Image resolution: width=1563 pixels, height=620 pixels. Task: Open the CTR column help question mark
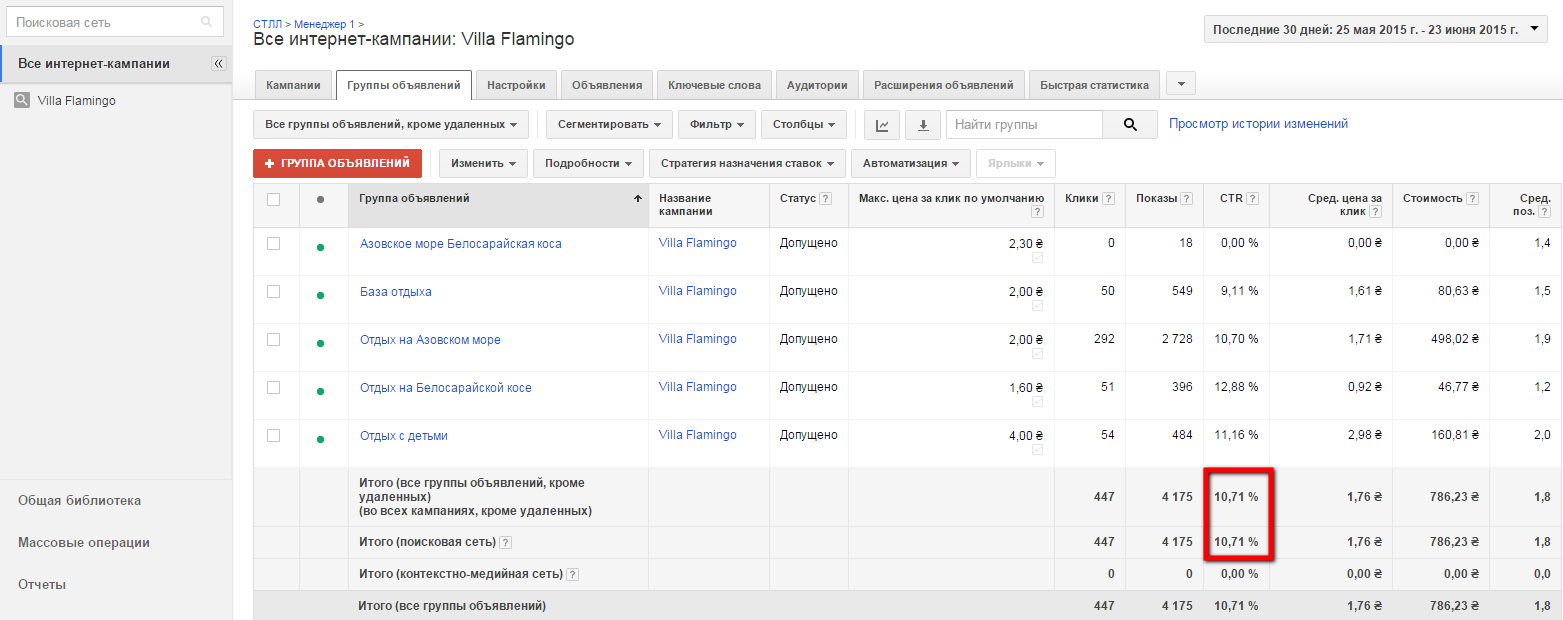click(1253, 198)
